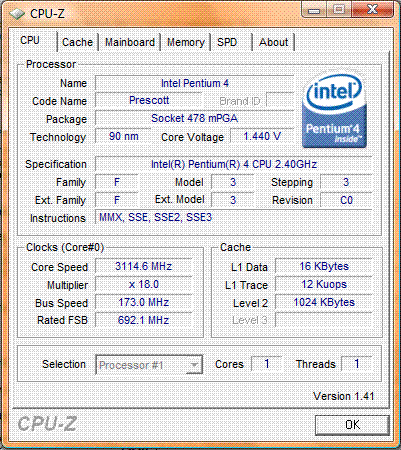Show the About tab

[x=274, y=42]
